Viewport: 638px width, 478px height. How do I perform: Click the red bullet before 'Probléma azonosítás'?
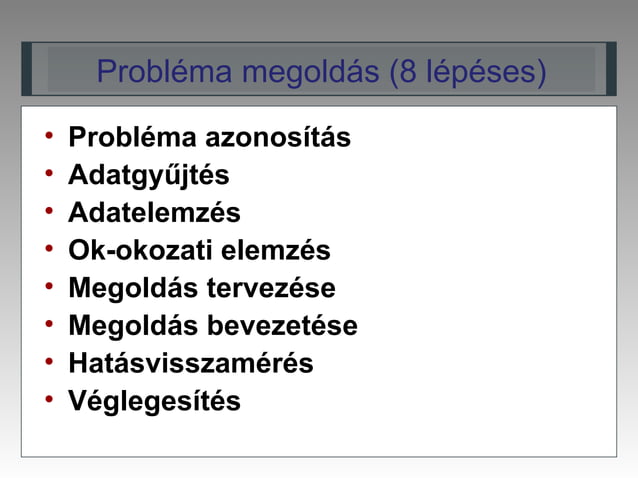click(49, 135)
